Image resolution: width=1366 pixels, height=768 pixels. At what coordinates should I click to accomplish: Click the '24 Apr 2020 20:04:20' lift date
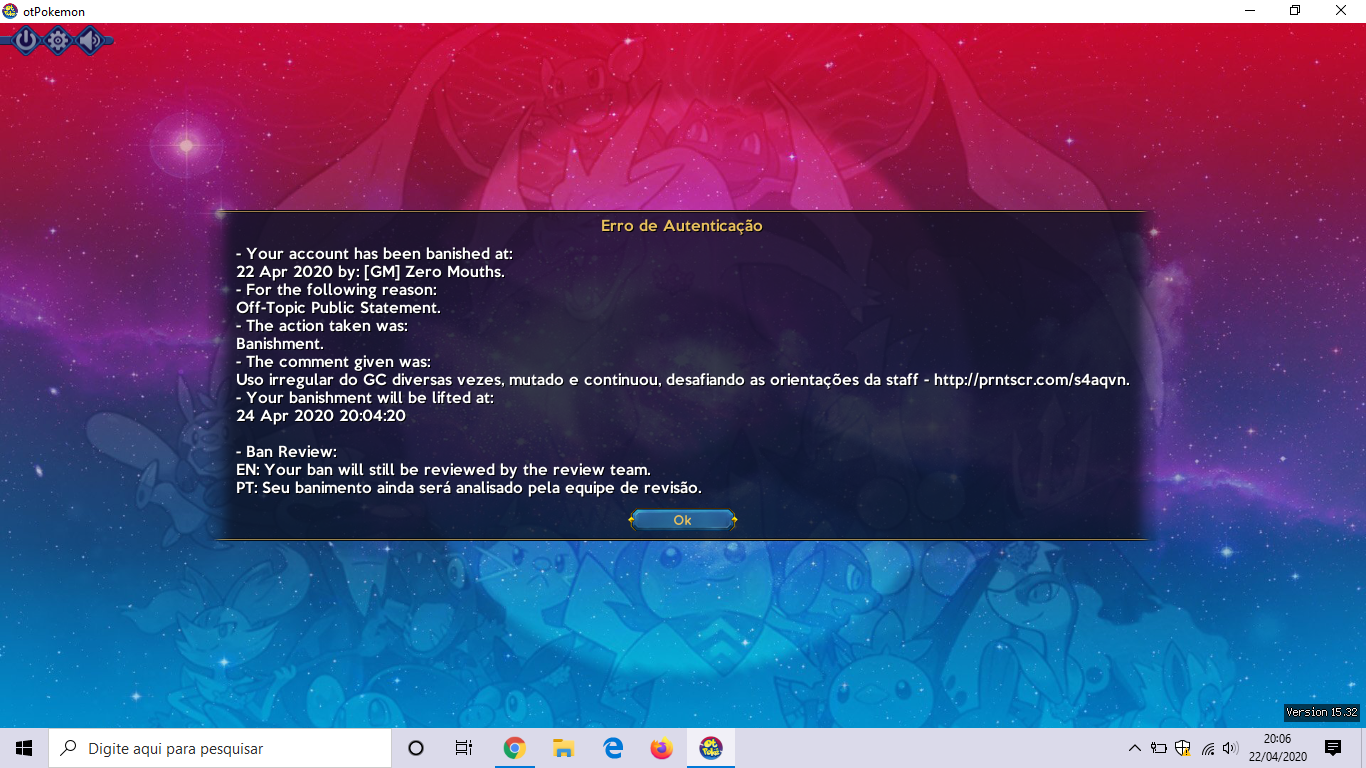[x=321, y=416]
